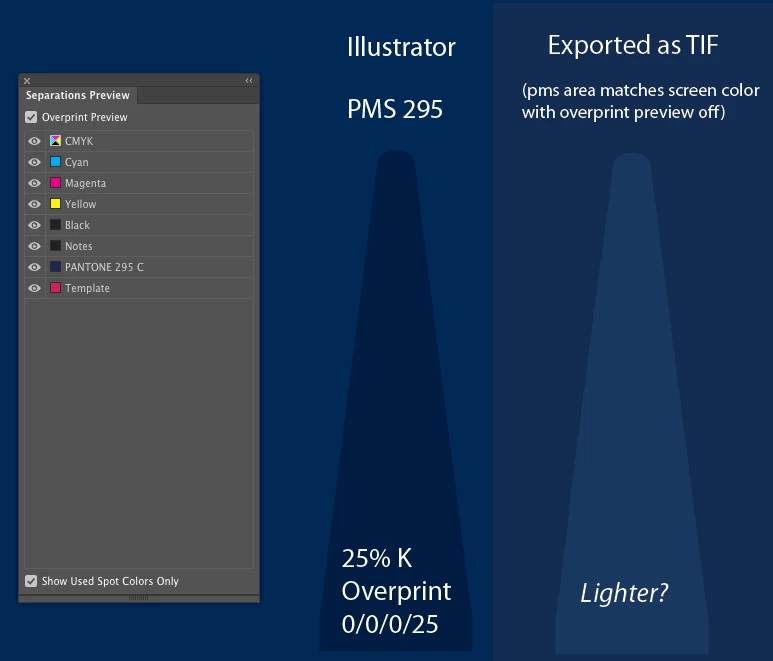Hide the CMYK separation eye
773x661 pixels.
35,141
